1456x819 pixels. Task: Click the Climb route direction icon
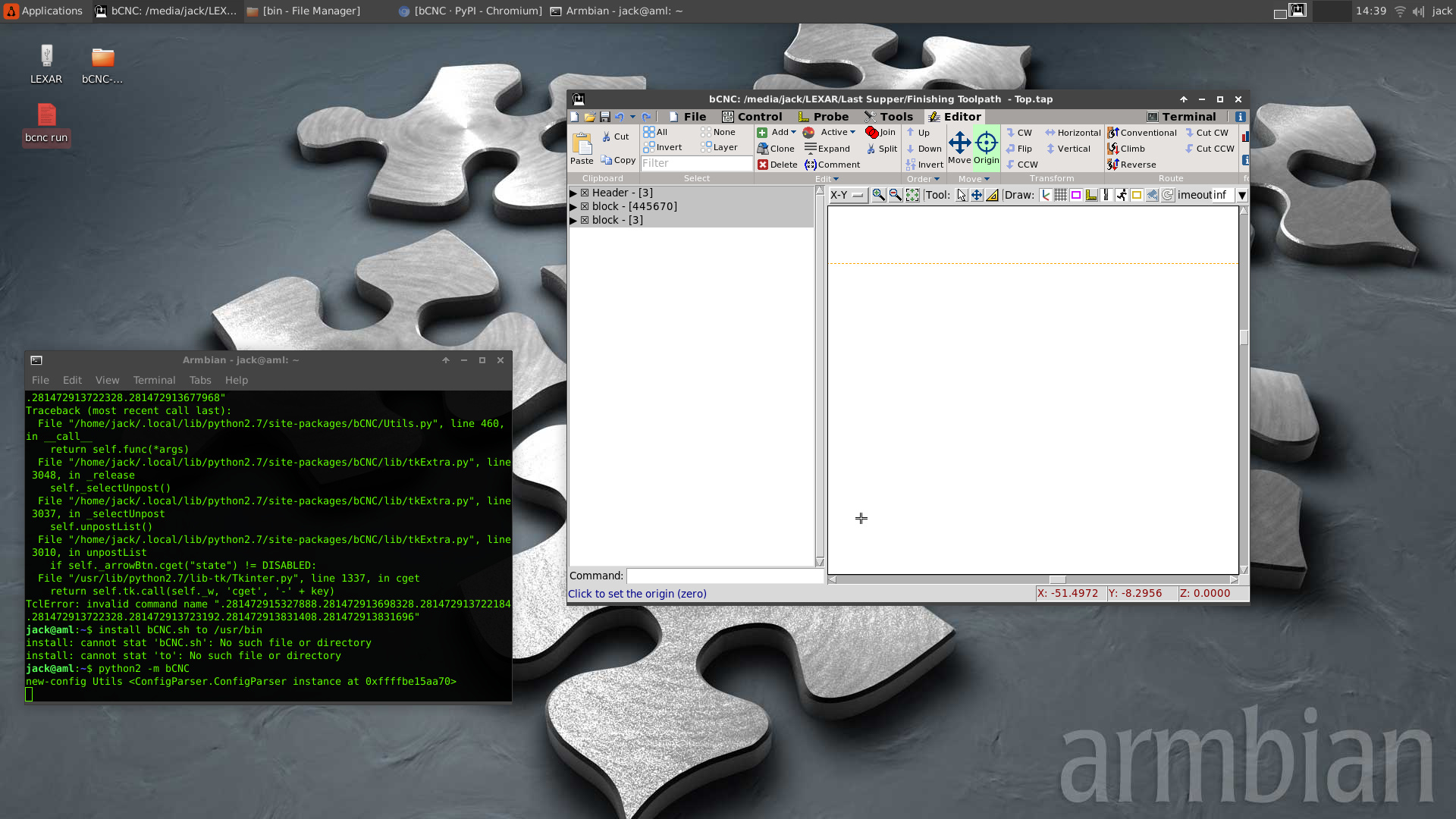coord(1113,149)
